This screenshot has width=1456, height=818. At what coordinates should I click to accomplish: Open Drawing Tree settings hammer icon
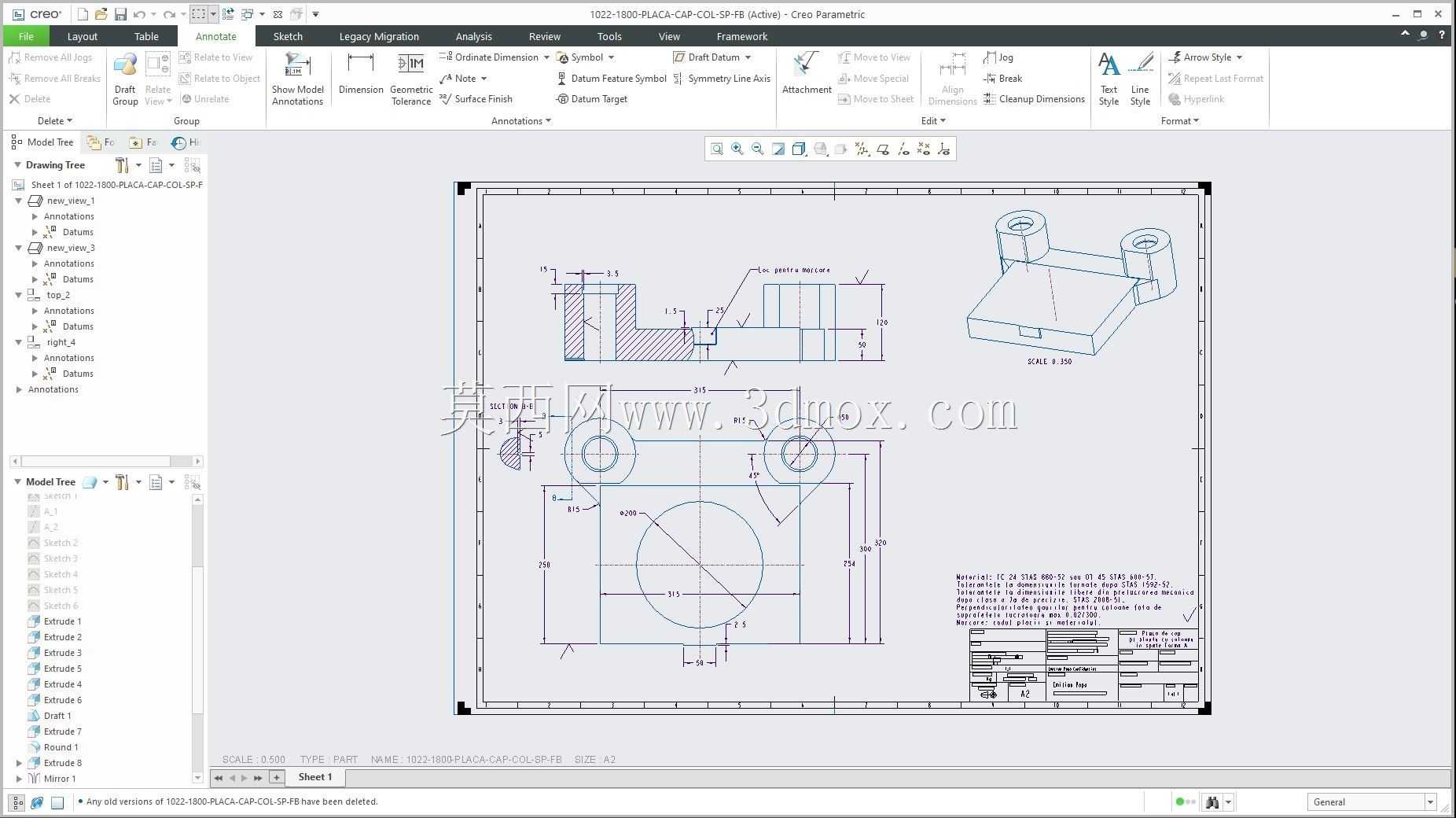click(x=122, y=165)
